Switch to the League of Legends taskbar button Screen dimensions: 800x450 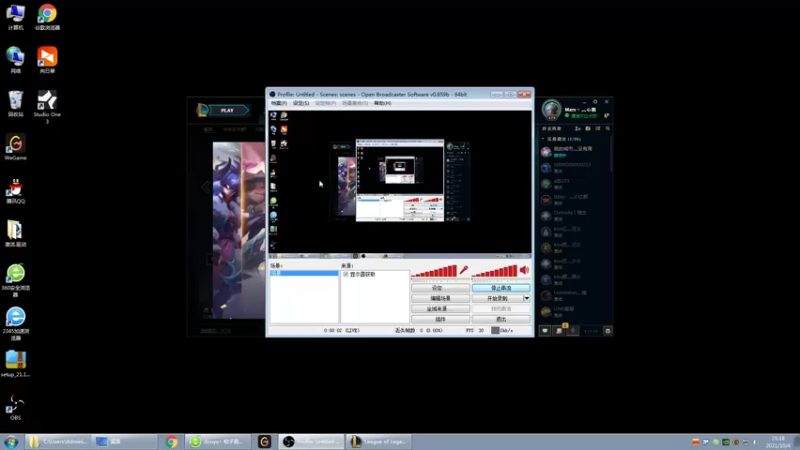click(378, 441)
